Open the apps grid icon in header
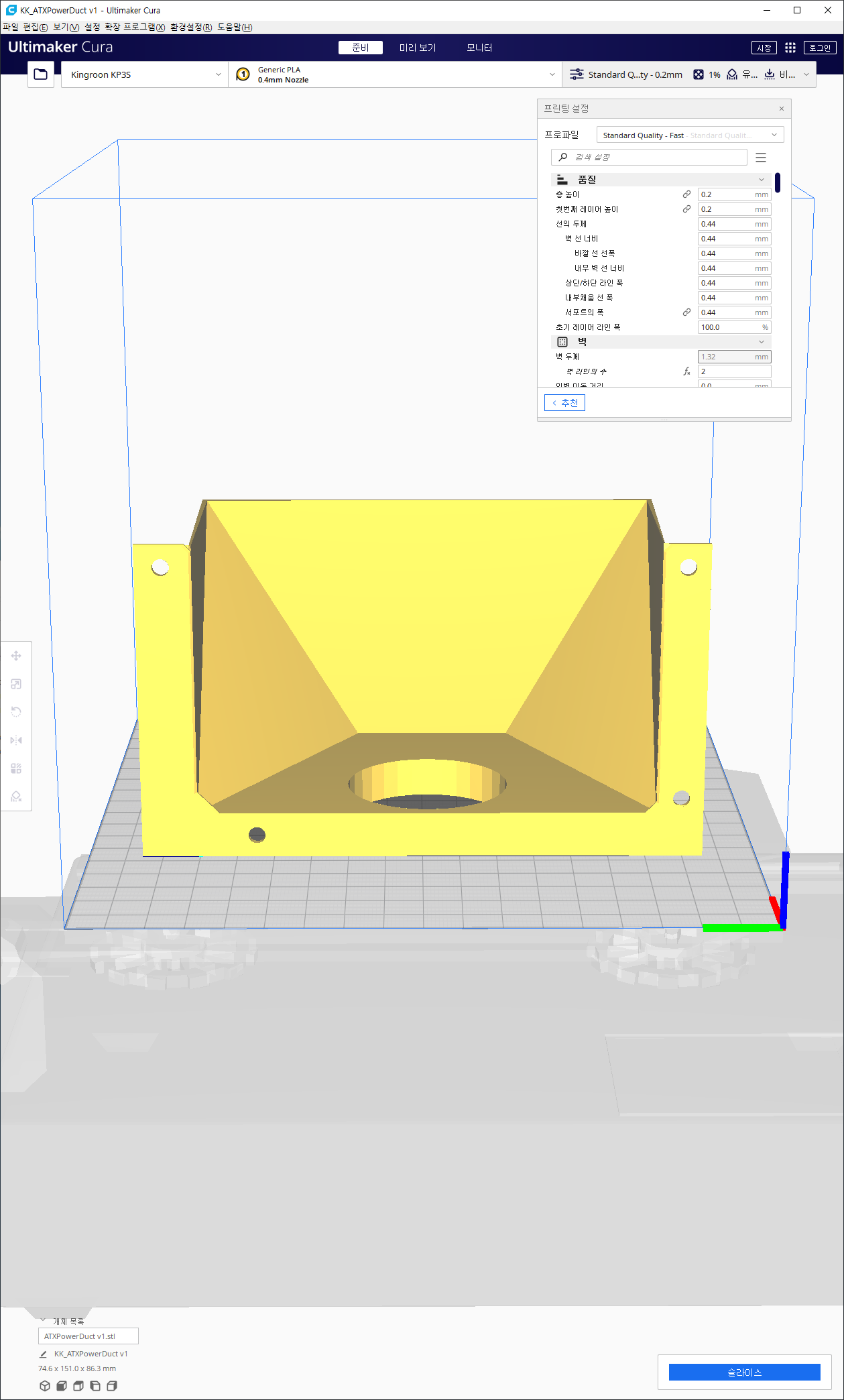Viewport: 844px width, 1400px height. pyautogui.click(x=790, y=48)
